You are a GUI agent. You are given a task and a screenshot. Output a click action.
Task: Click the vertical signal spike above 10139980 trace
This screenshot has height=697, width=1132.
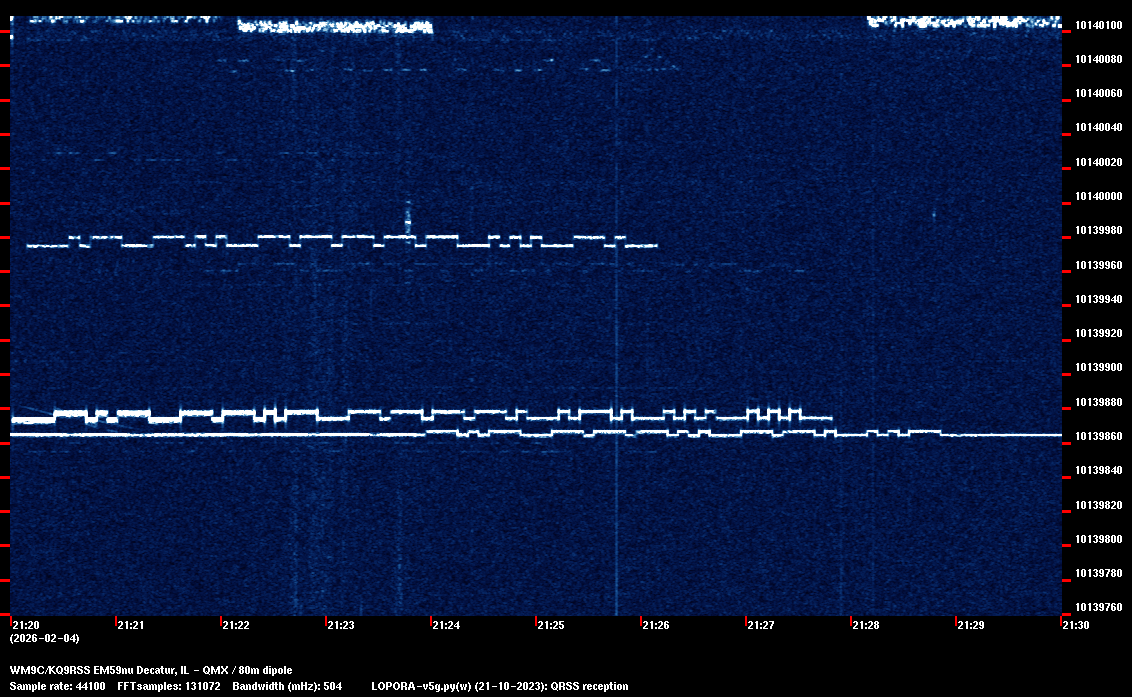pyautogui.click(x=407, y=215)
